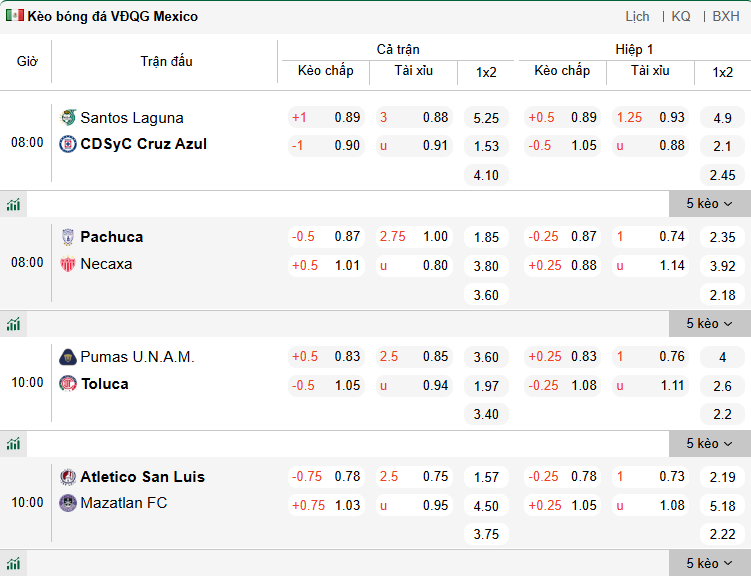Click the Pachuca team logo

68,237
